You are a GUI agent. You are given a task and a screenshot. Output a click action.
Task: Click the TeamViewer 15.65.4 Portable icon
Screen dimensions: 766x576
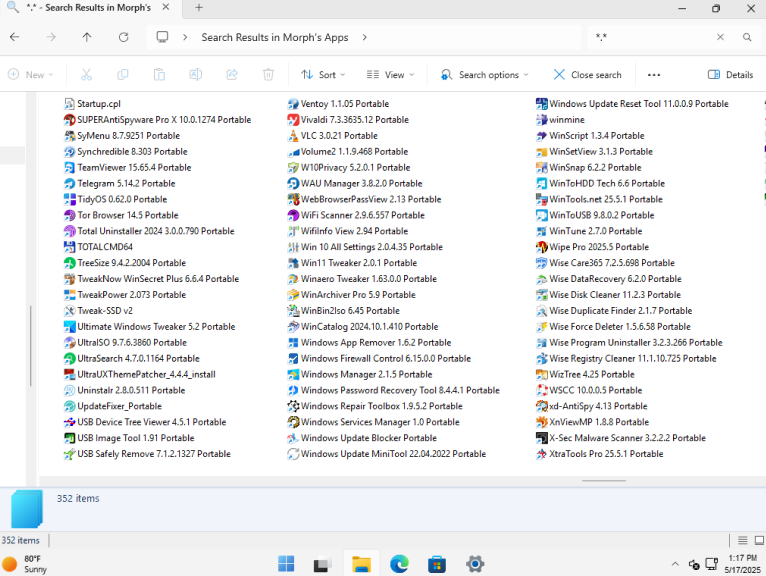(x=69, y=168)
